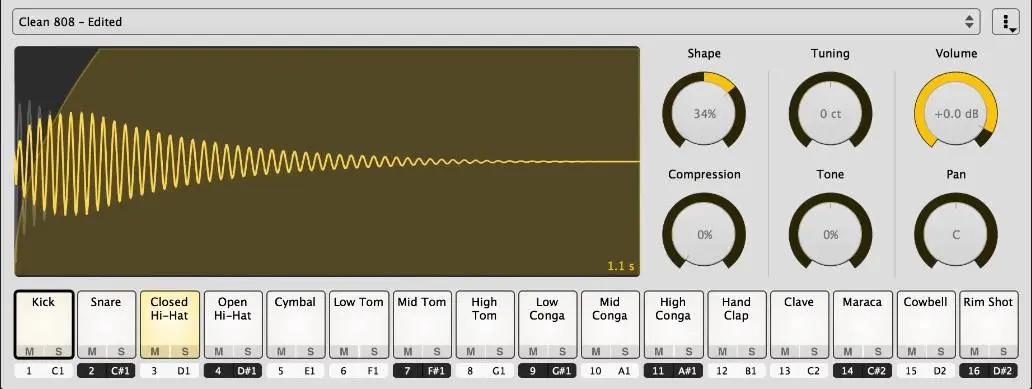The height and width of the screenshot is (389, 1032).
Task: Mute the Open Hi-Hat pad
Action: coord(218,351)
